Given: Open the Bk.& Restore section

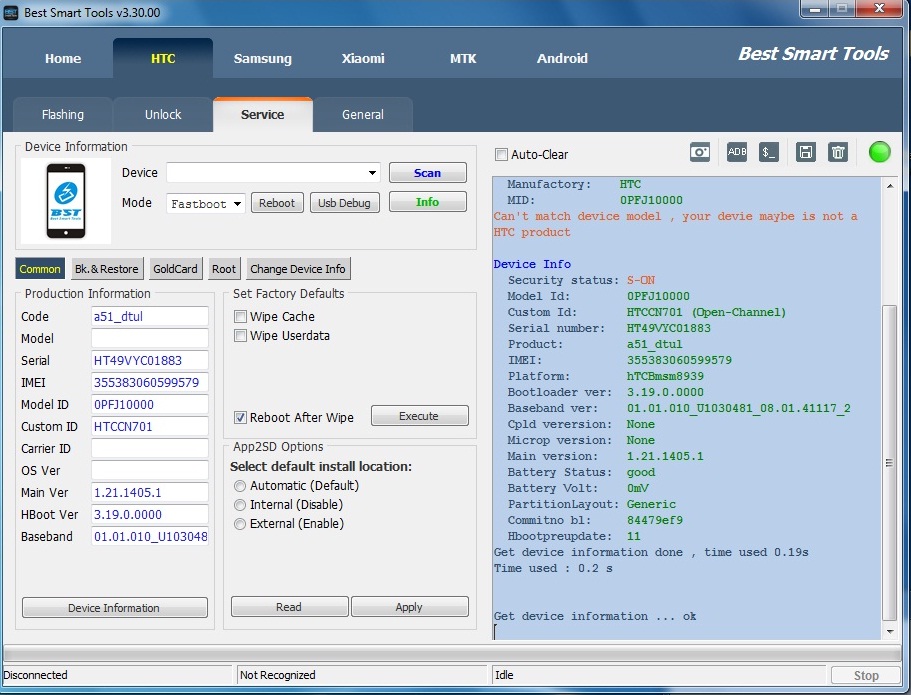Looking at the screenshot, I should (x=106, y=269).
